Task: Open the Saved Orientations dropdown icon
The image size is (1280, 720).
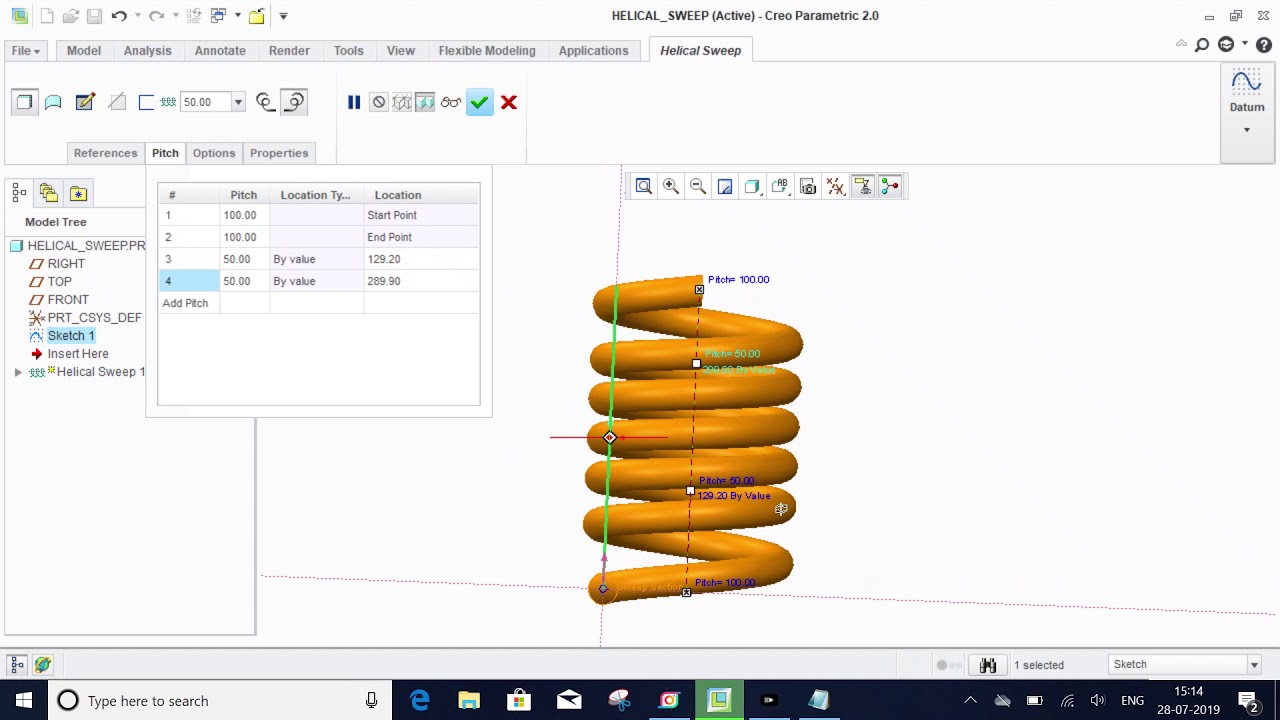Action: pyautogui.click(x=780, y=186)
